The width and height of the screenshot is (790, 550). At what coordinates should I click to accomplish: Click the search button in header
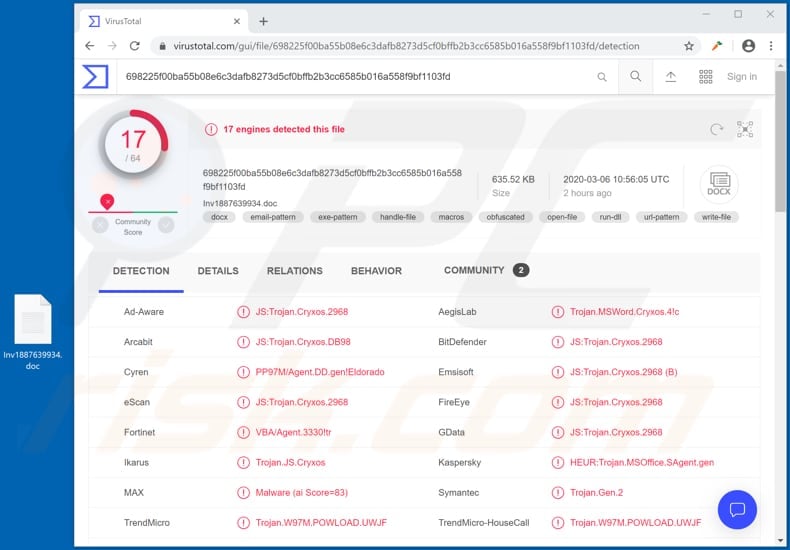tap(636, 77)
